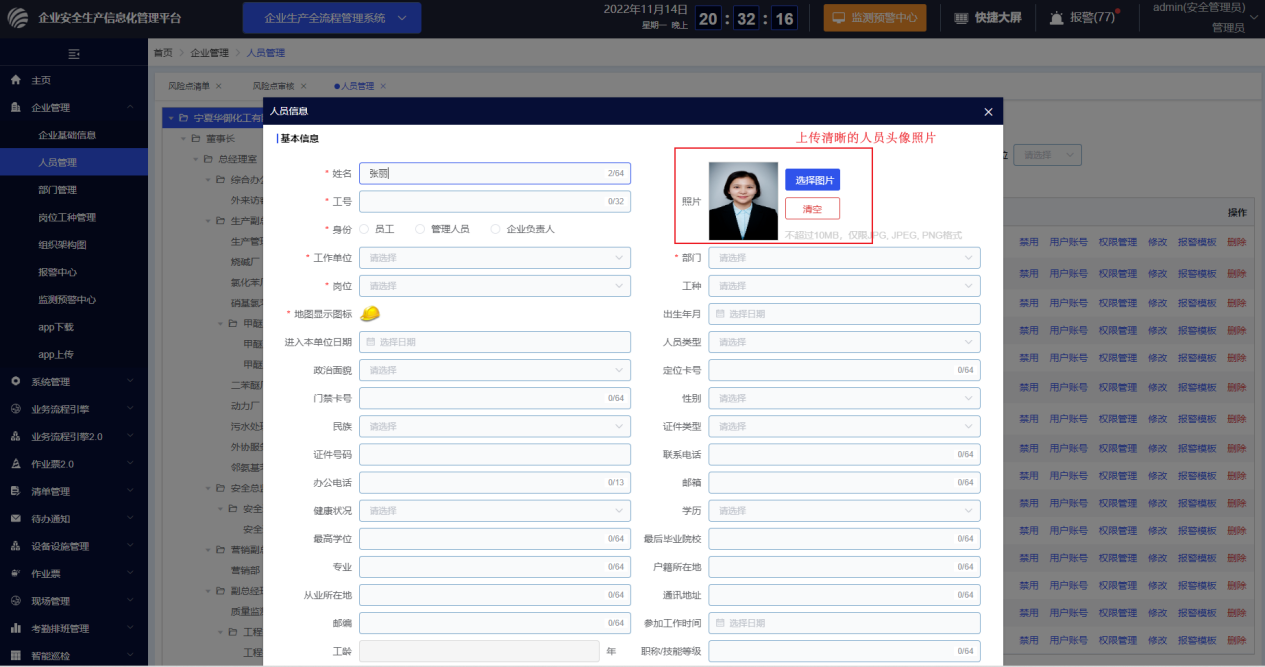The width and height of the screenshot is (1265, 667).
Task: Open app下载 in the sidebar
Action: pyautogui.click(x=56, y=327)
